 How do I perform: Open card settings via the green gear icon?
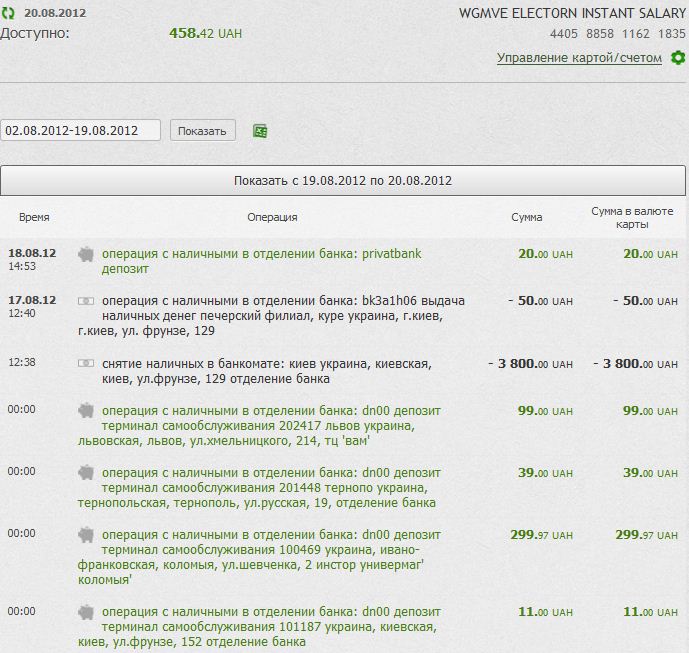coord(678,58)
